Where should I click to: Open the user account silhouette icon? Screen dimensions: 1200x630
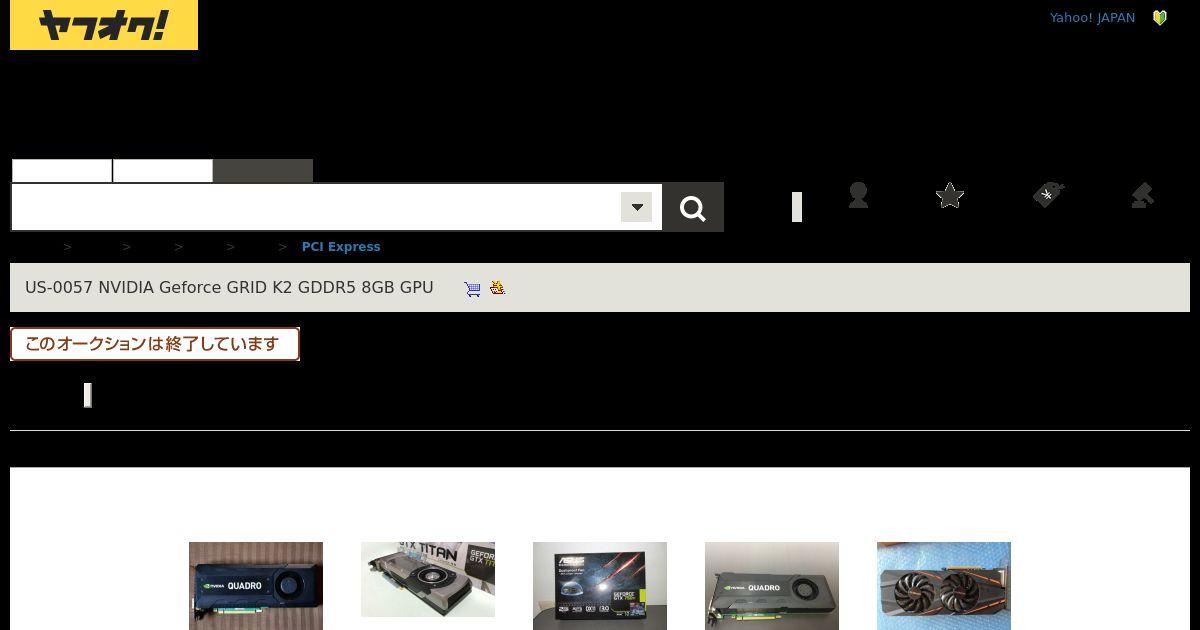[858, 195]
